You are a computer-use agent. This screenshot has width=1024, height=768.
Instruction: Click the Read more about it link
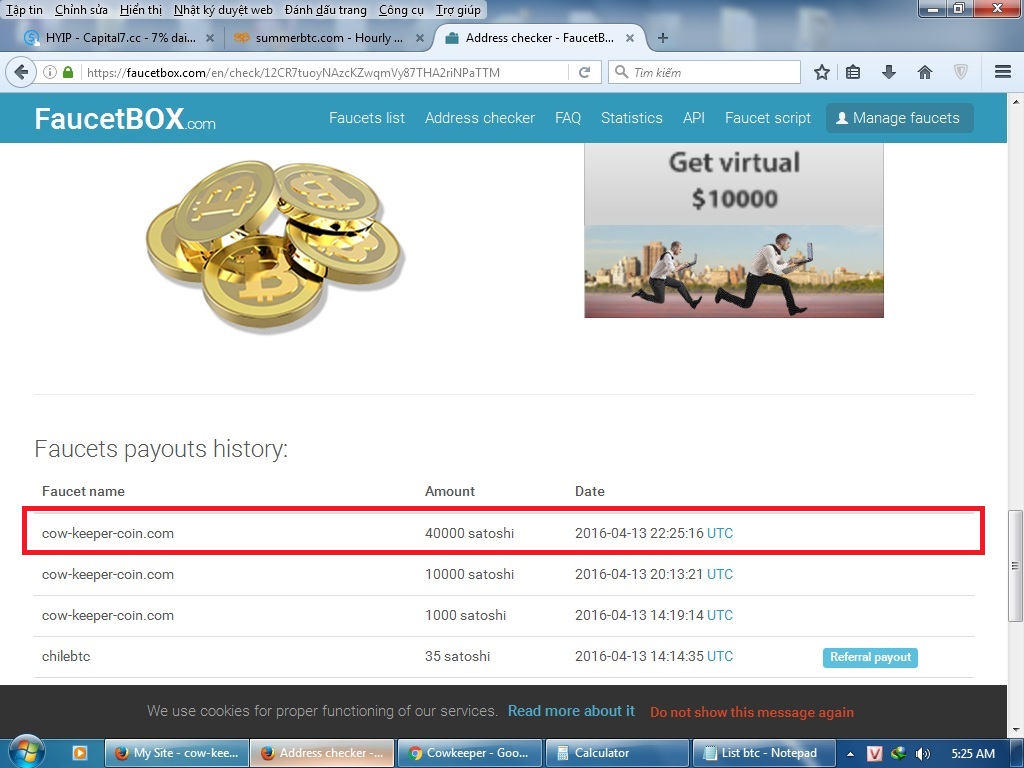pos(571,711)
